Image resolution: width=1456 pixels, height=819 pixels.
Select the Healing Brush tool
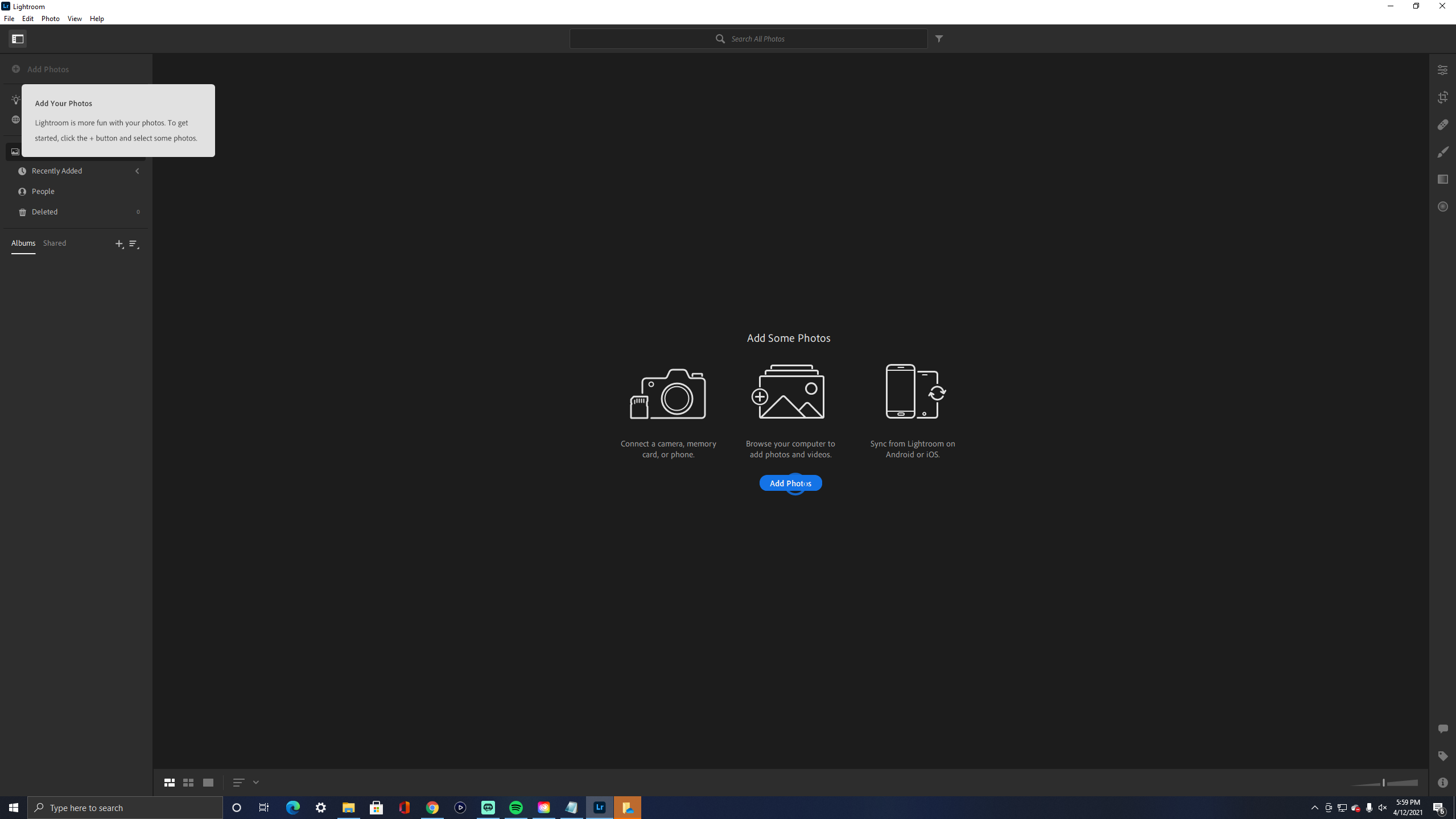tap(1443, 124)
